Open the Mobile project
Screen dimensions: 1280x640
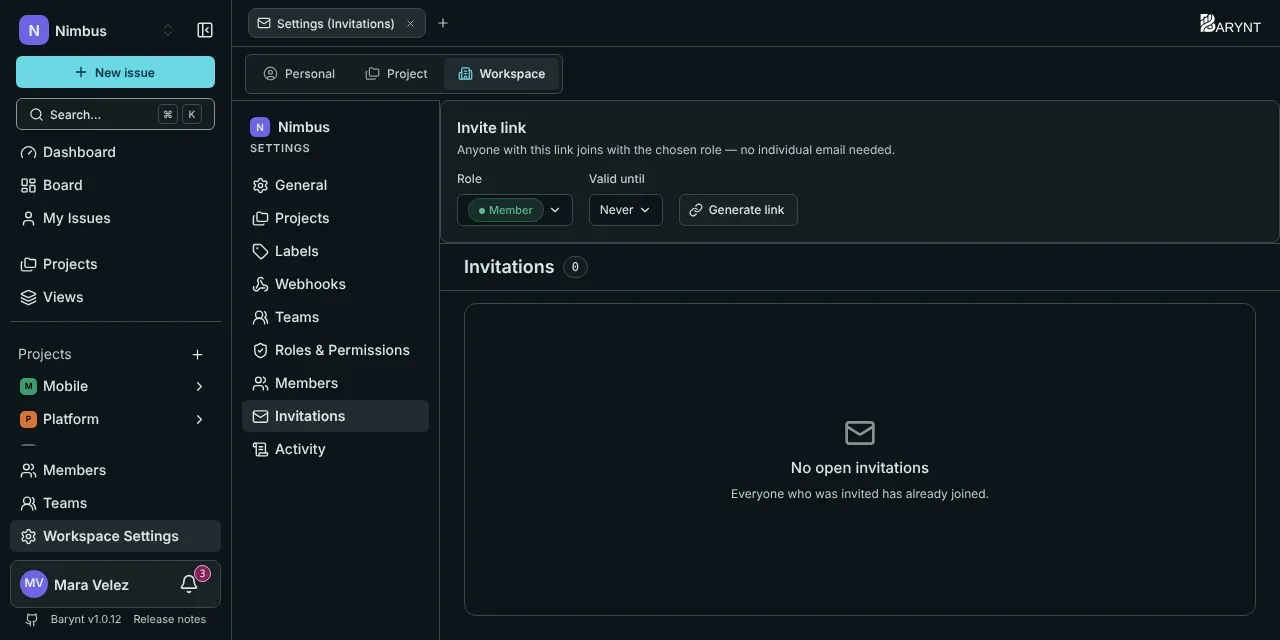point(66,386)
